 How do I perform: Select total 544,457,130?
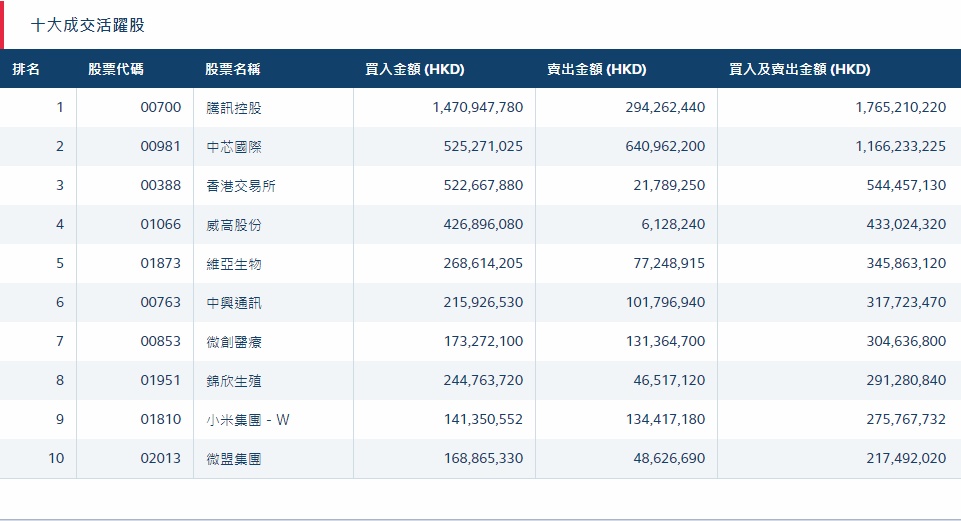906,185
